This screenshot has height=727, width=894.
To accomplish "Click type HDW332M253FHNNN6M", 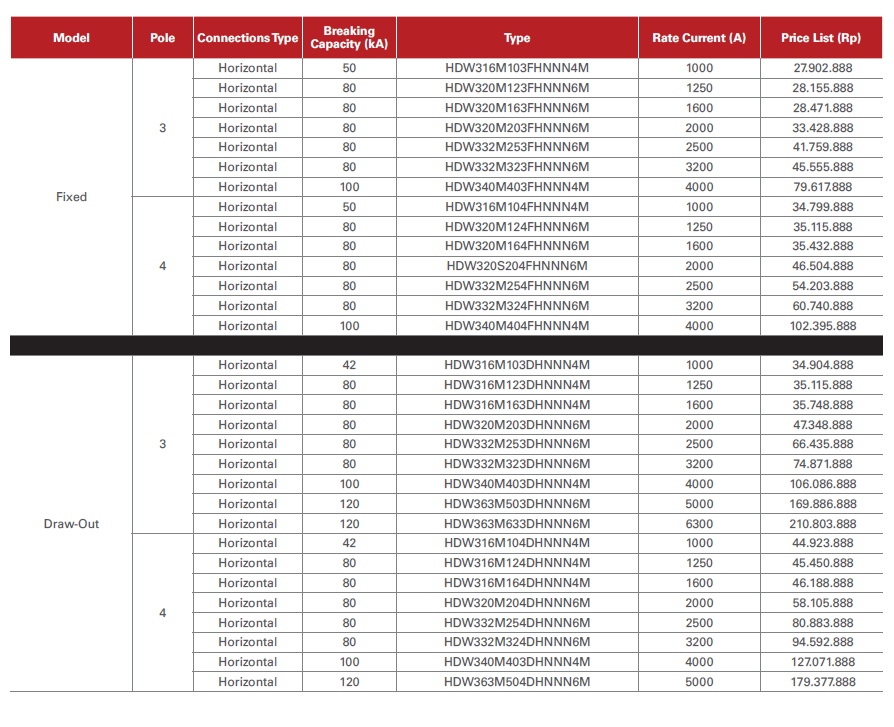I will pyautogui.click(x=517, y=147).
